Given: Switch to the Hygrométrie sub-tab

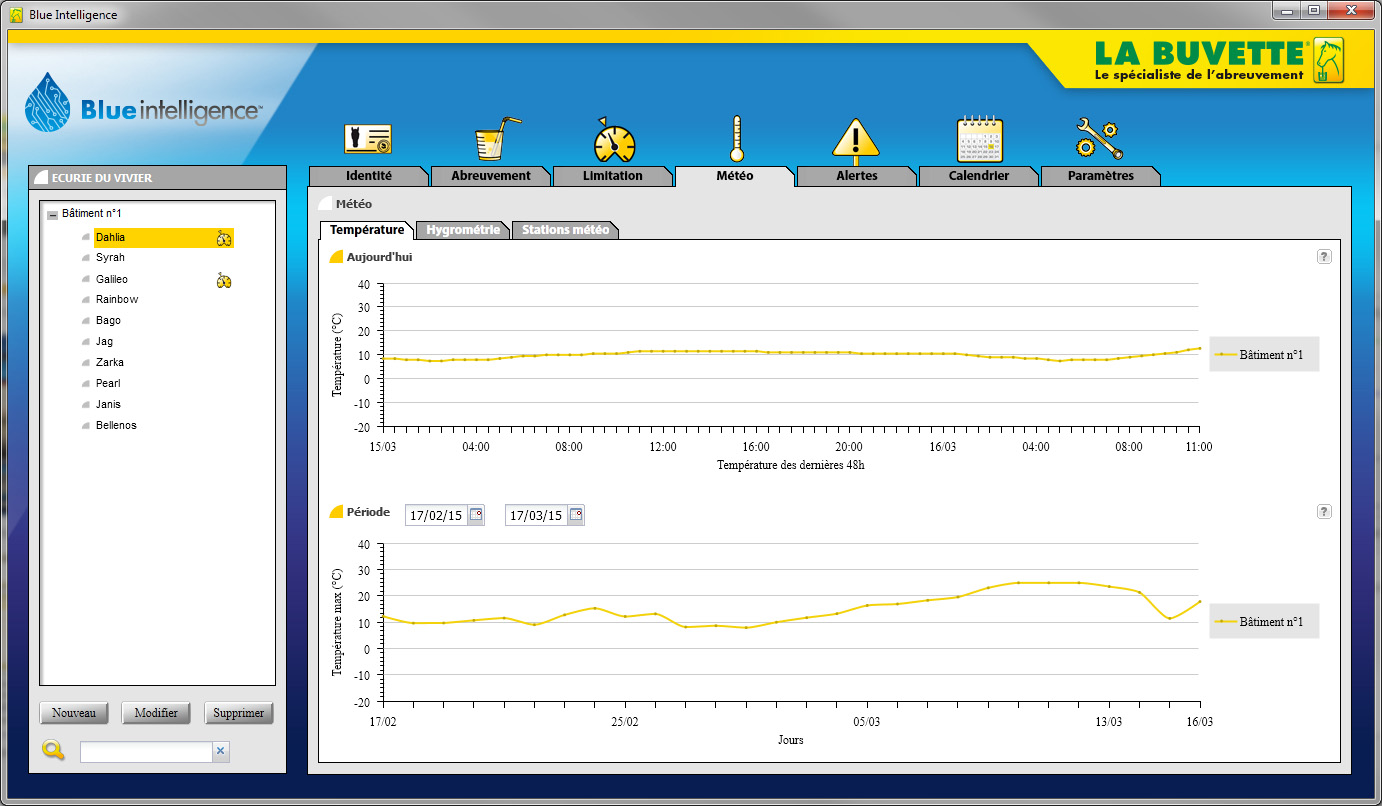Looking at the screenshot, I should (463, 230).
